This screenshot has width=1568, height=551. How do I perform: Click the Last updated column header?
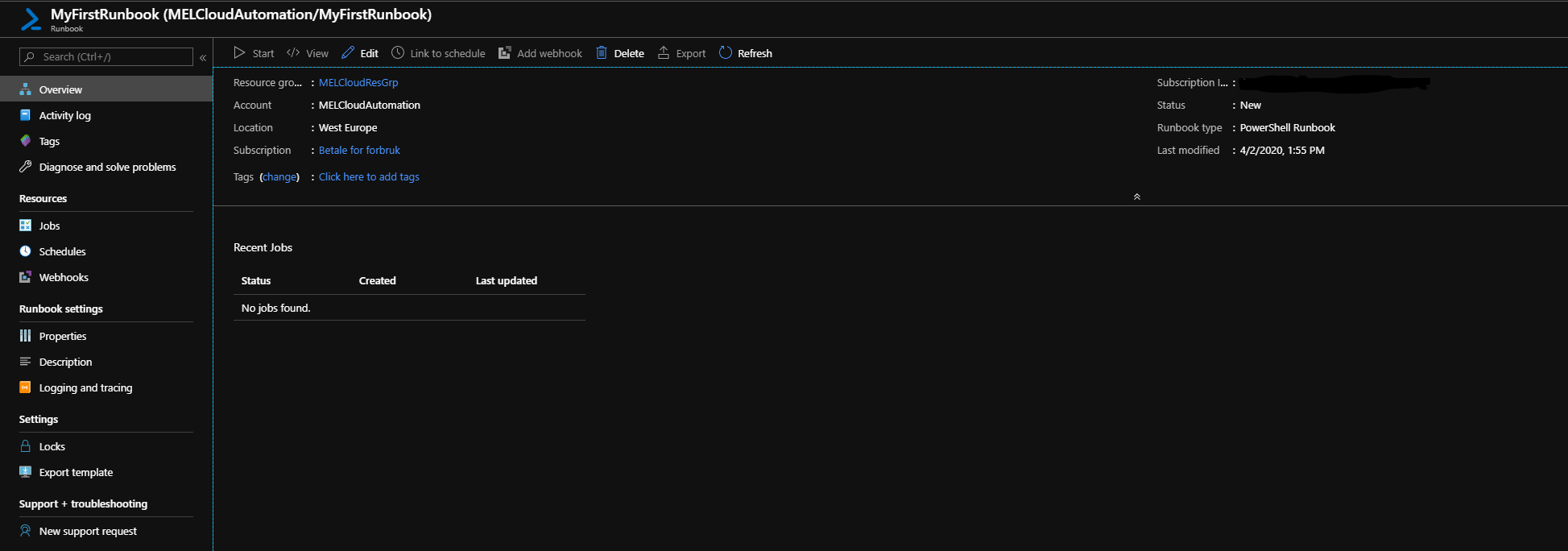[507, 280]
